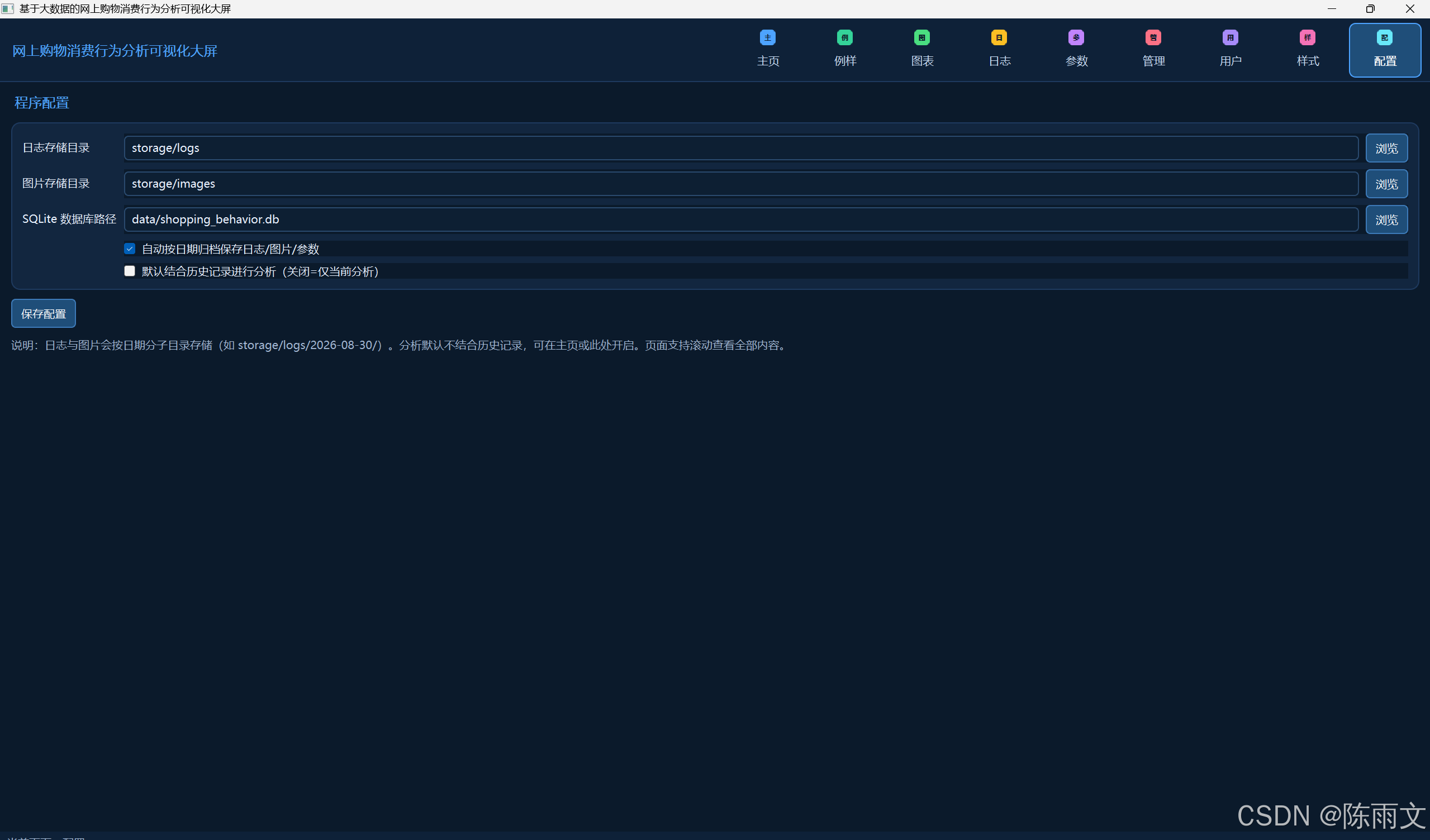Browse for 日志存储目录 folder
This screenshot has width=1430, height=840.
[1386, 148]
